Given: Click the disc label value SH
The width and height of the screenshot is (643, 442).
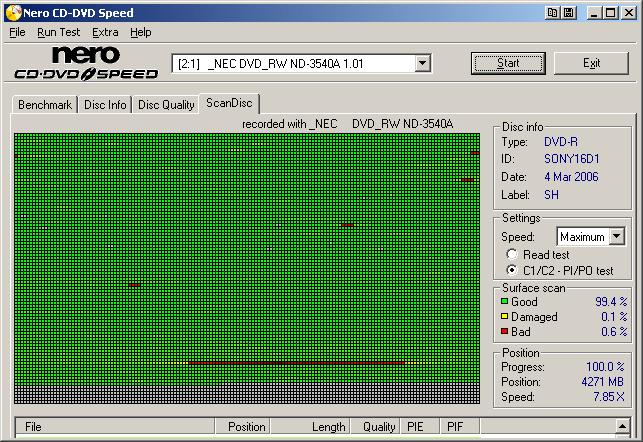Looking at the screenshot, I should [551, 194].
